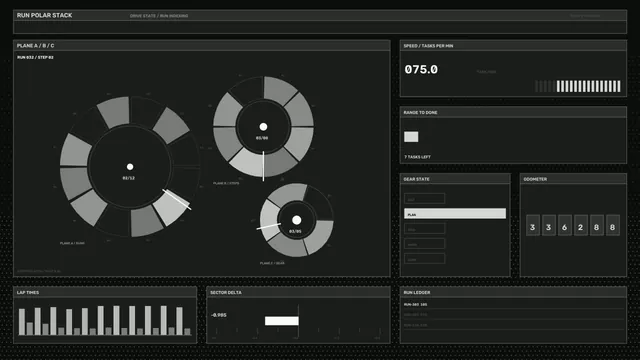This screenshot has height=360, width=640.
Task: Click the 05/08 counter in Plane B
Action: pyautogui.click(x=262, y=138)
